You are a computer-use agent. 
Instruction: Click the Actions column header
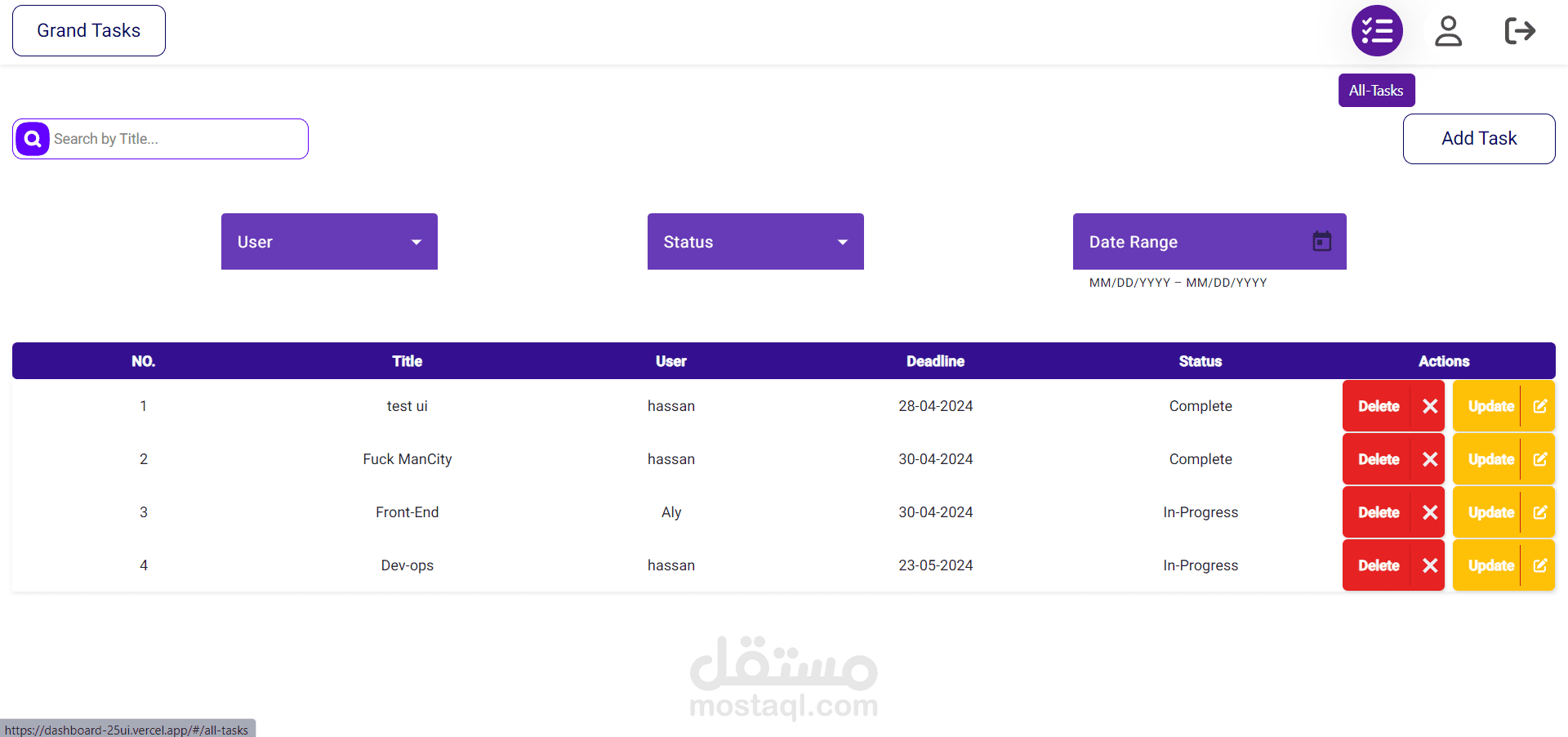(1444, 361)
